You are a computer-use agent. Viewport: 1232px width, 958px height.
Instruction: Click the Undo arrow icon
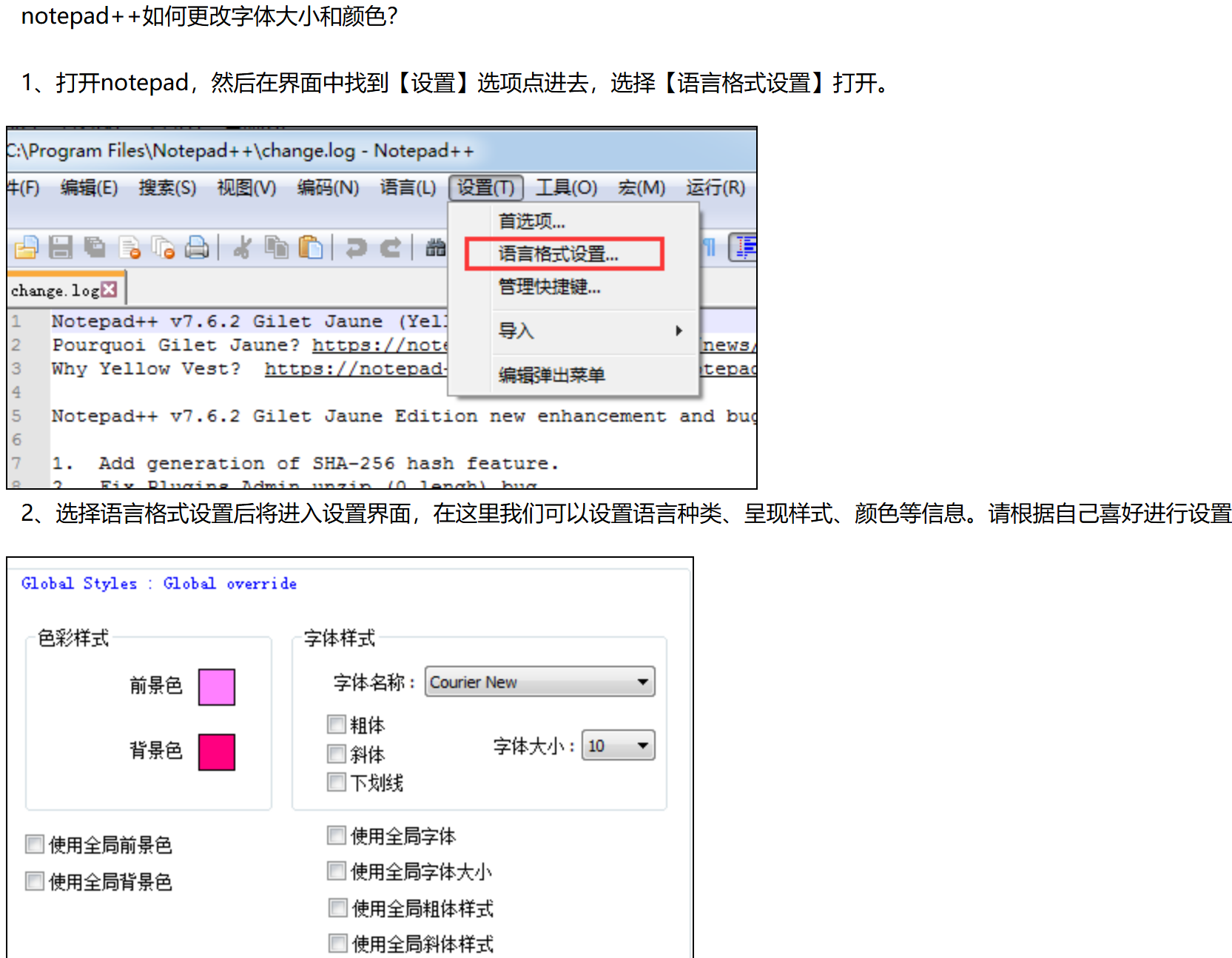(x=357, y=247)
